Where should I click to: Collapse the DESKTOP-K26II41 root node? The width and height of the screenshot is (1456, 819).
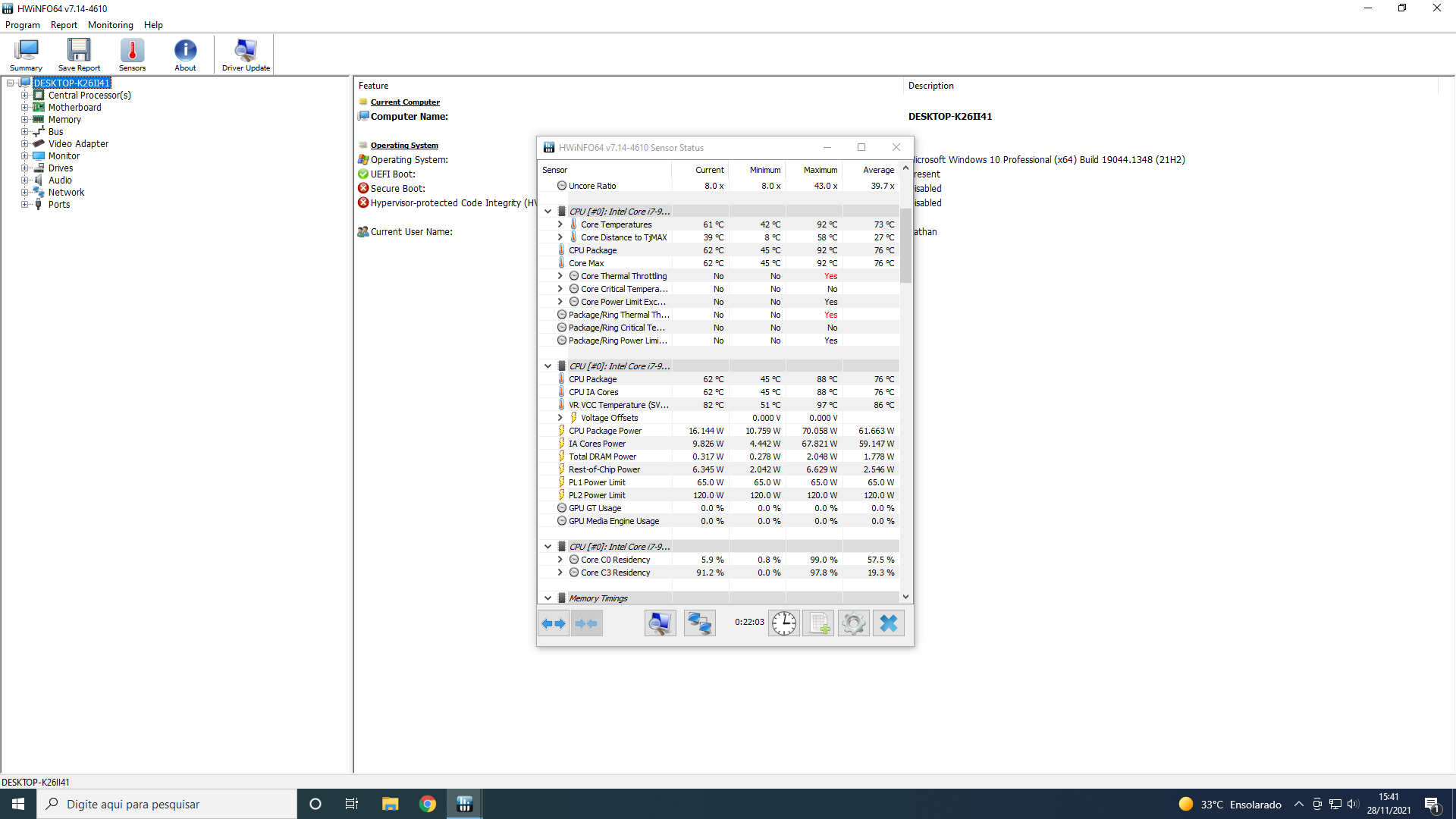11,83
